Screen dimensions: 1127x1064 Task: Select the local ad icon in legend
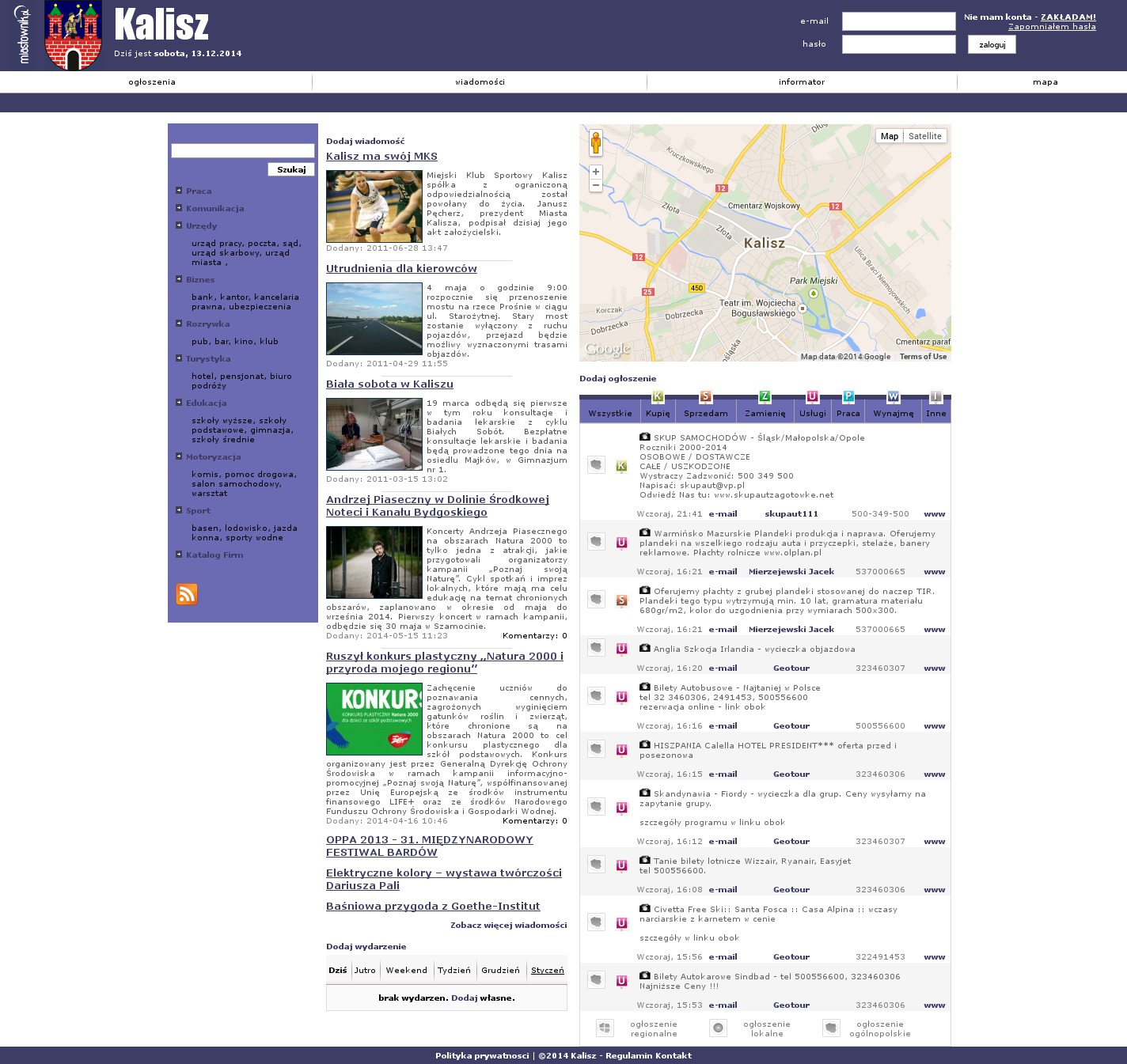pyautogui.click(x=718, y=1028)
